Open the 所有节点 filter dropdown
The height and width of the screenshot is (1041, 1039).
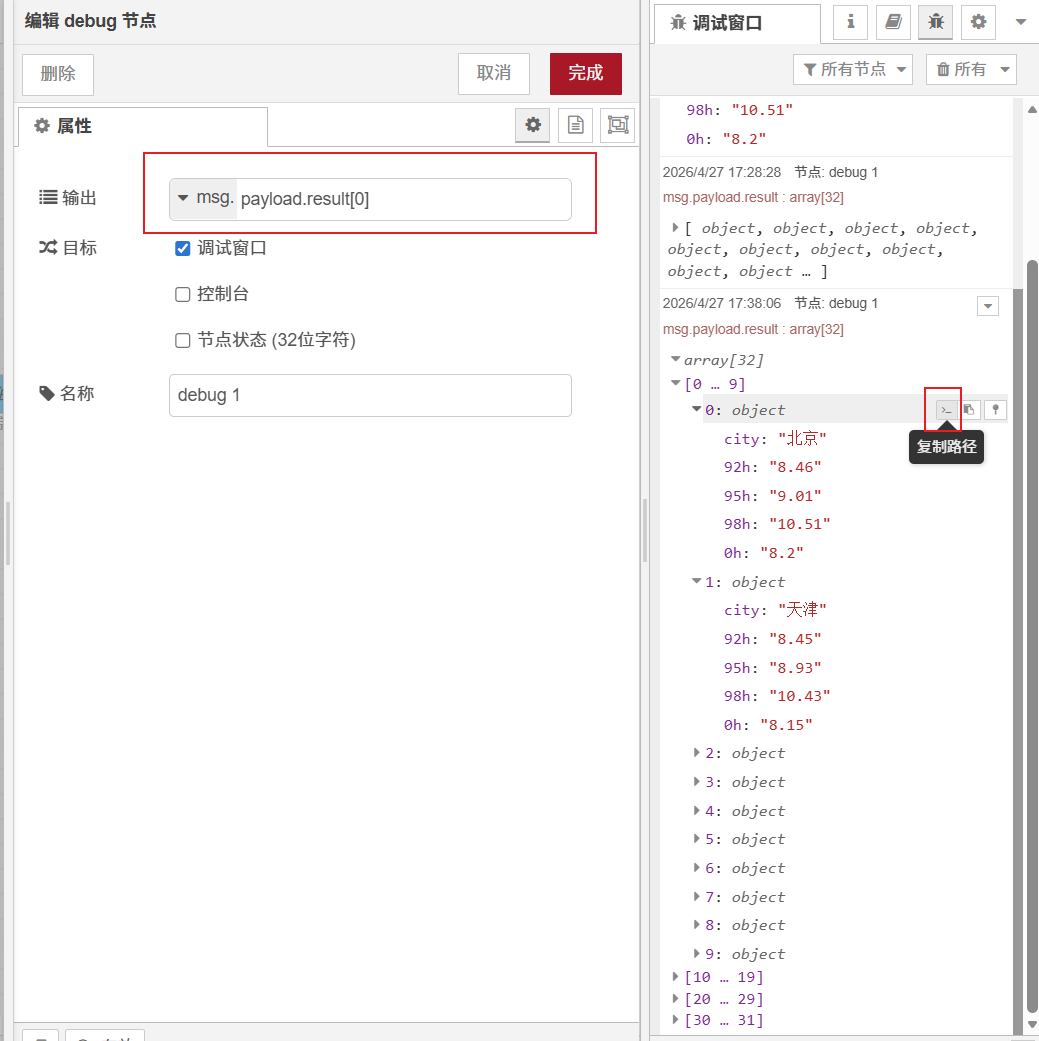(852, 69)
